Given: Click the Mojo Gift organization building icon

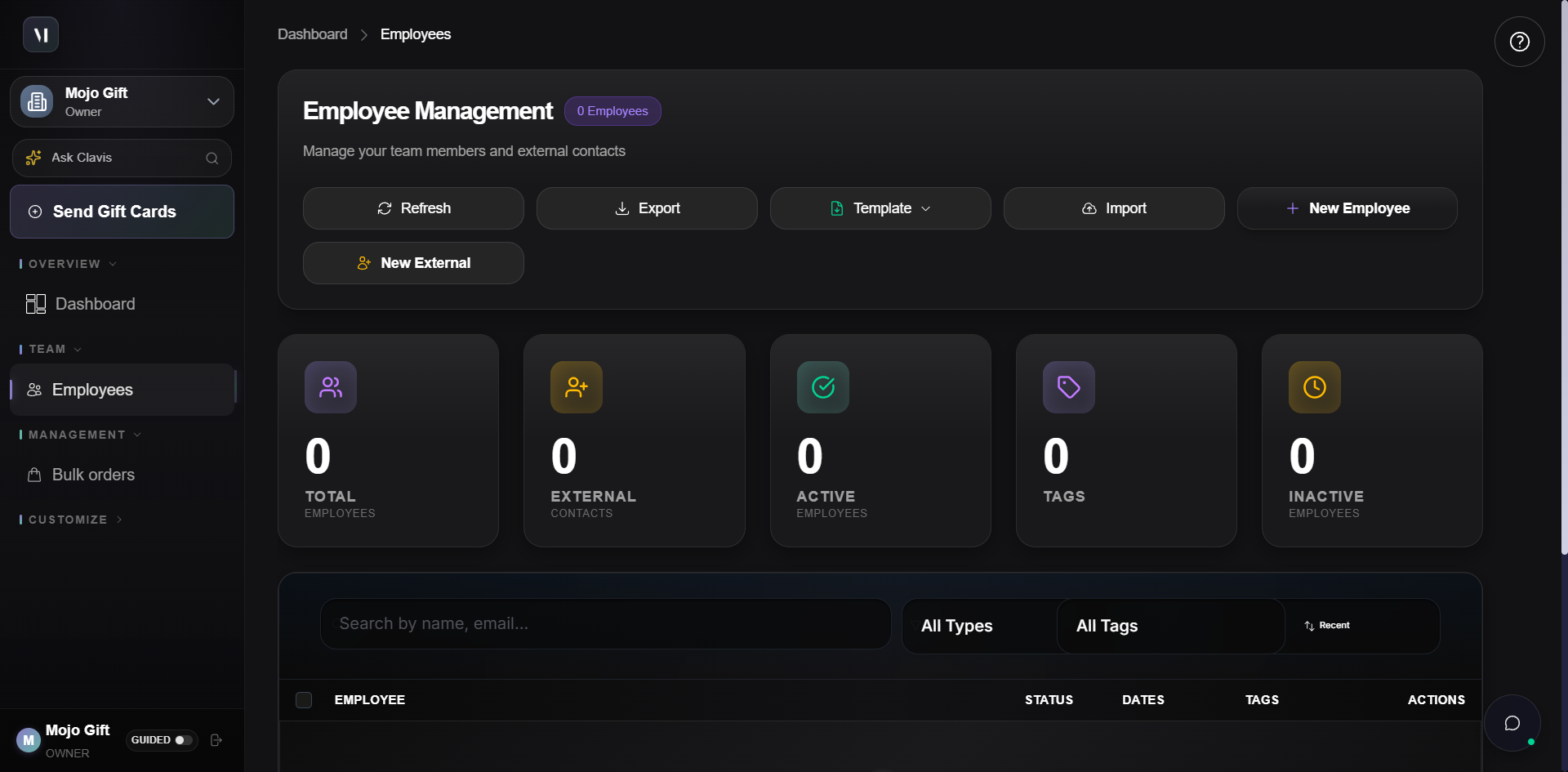Looking at the screenshot, I should pyautogui.click(x=37, y=101).
